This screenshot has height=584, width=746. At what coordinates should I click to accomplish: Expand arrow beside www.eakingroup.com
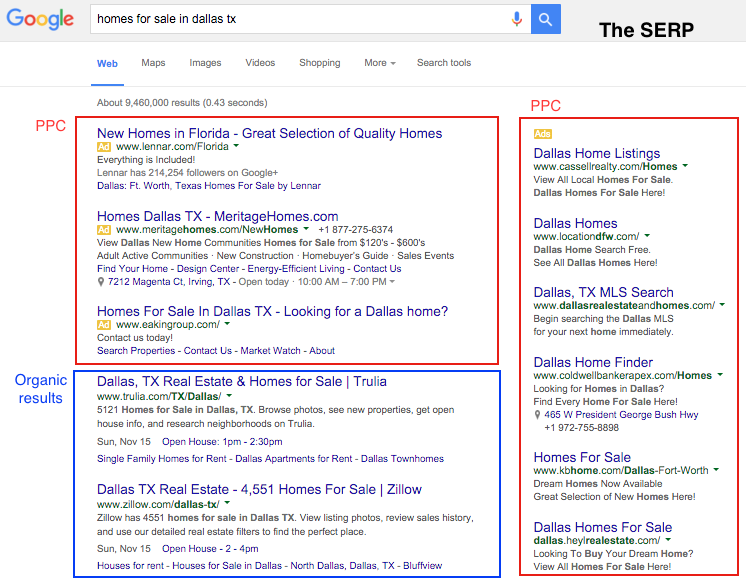click(227, 324)
